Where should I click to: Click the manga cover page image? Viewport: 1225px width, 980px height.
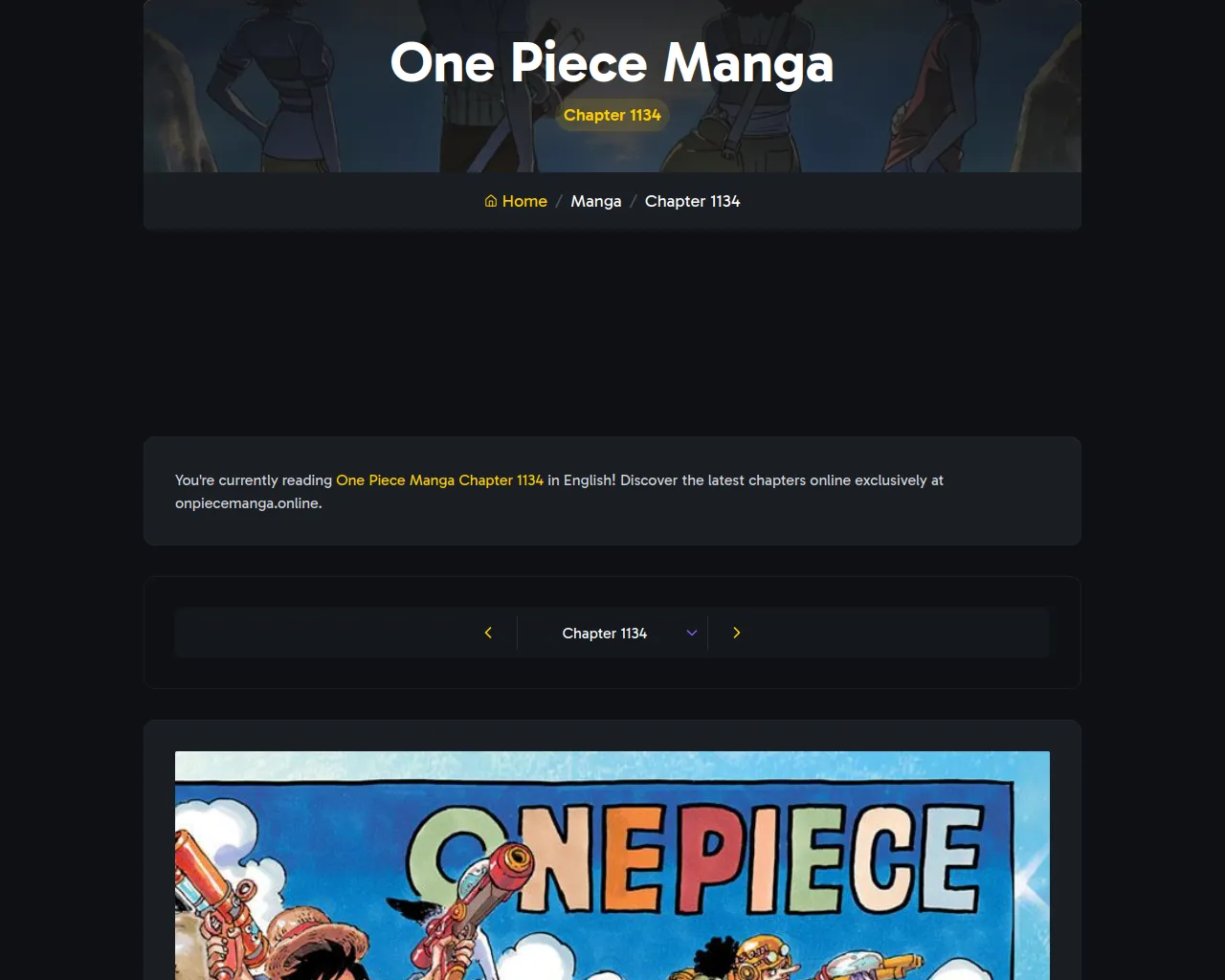[x=612, y=866]
